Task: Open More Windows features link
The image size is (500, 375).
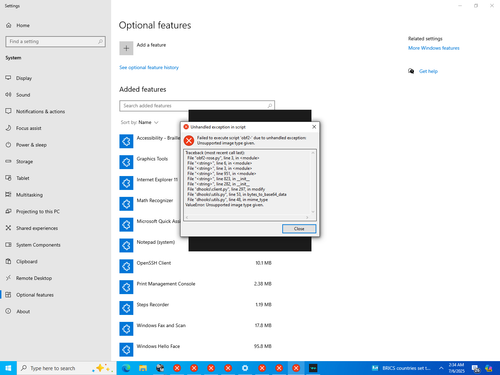Action: pyautogui.click(x=434, y=48)
